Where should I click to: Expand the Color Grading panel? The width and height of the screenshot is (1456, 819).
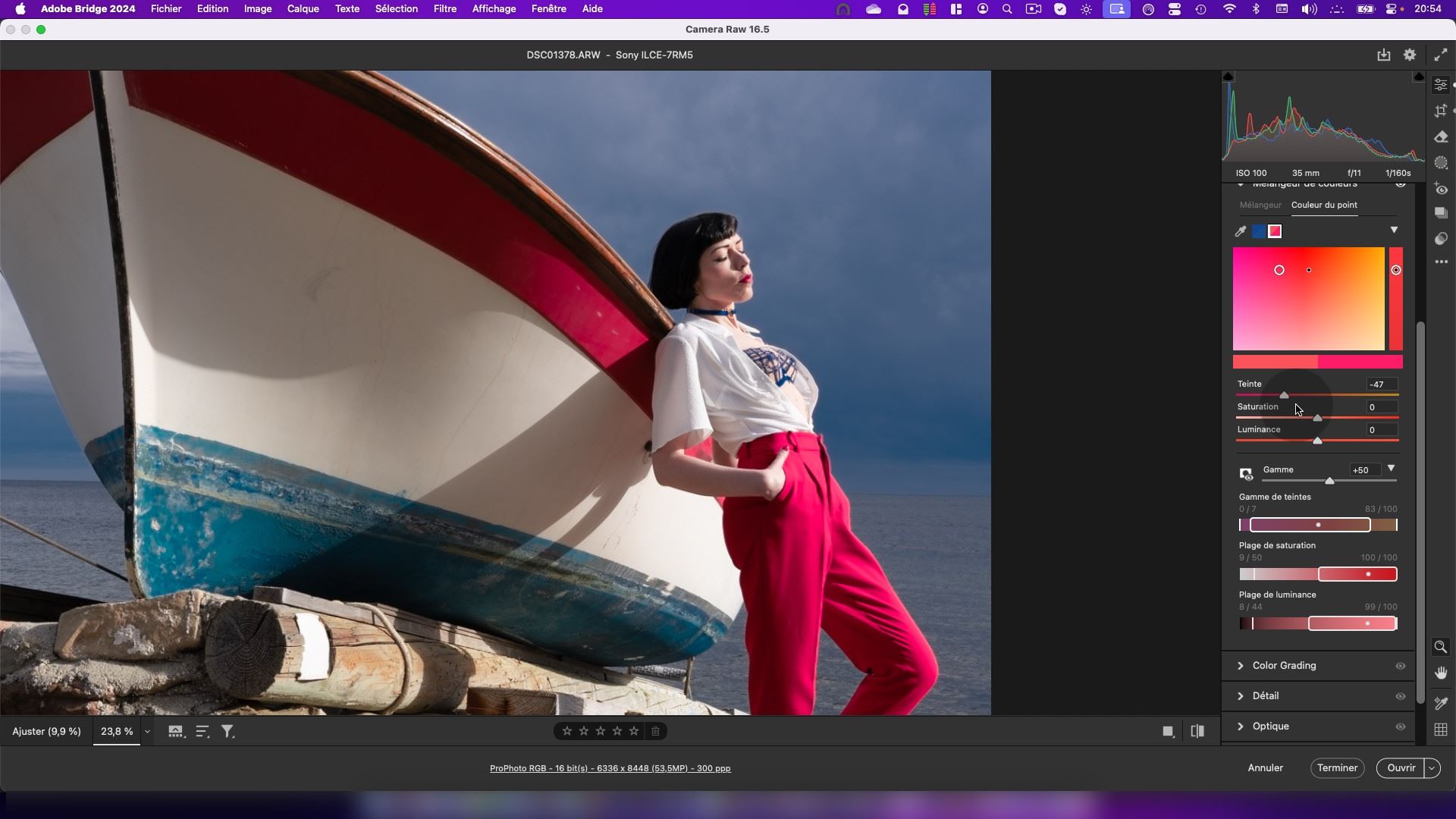pos(1241,666)
